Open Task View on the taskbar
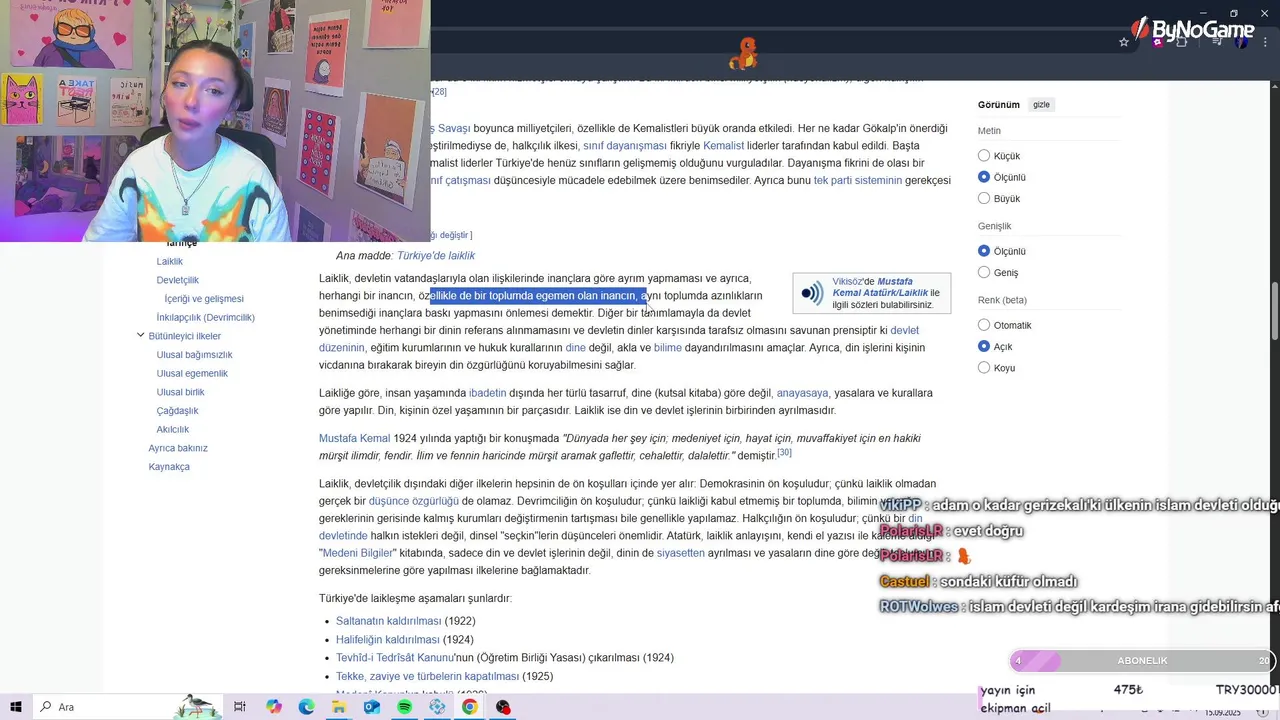 coord(240,707)
